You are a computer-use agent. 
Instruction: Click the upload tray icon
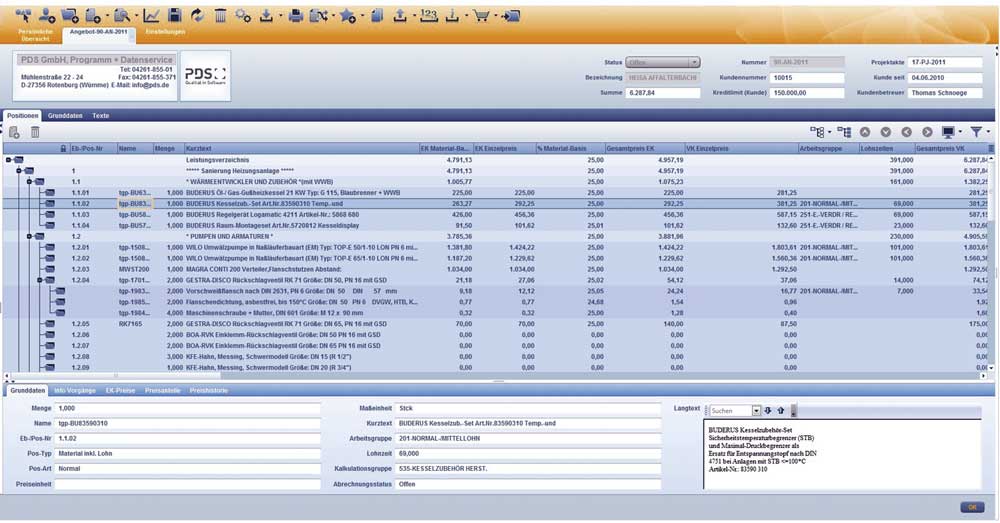[x=400, y=15]
